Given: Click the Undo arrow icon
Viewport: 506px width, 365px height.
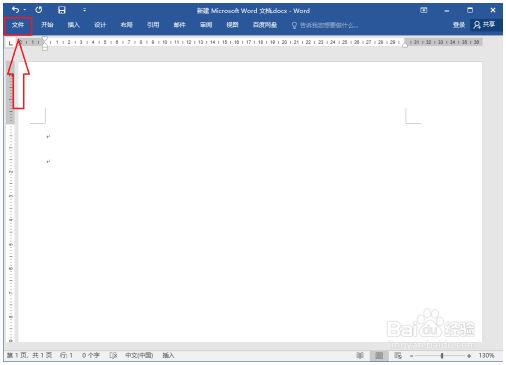Looking at the screenshot, I should (15, 10).
